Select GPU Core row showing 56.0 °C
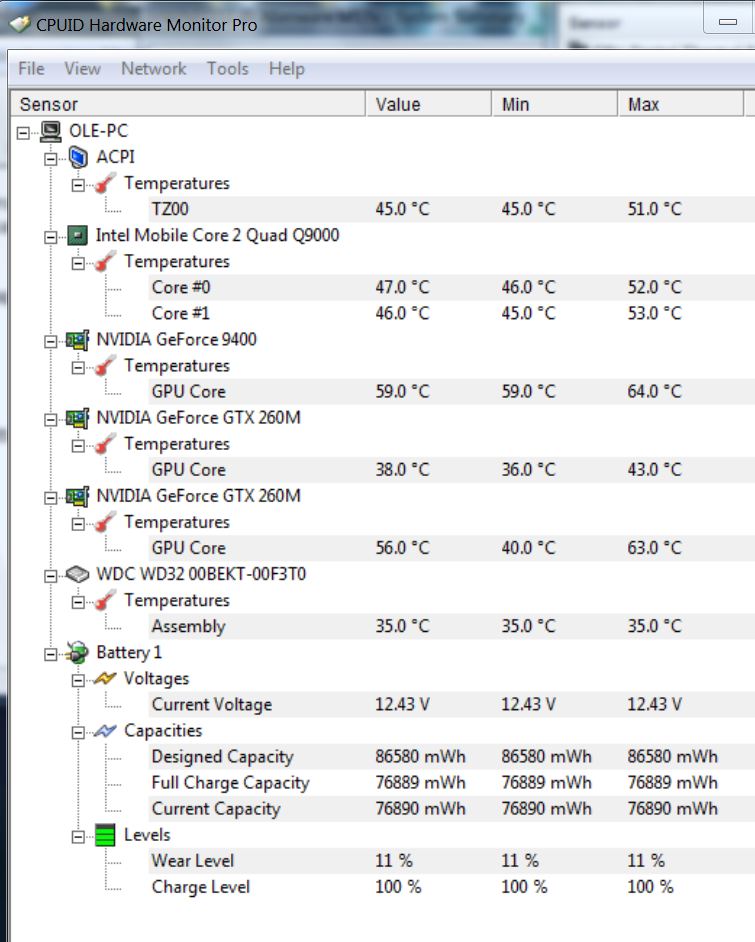 pos(452,548)
